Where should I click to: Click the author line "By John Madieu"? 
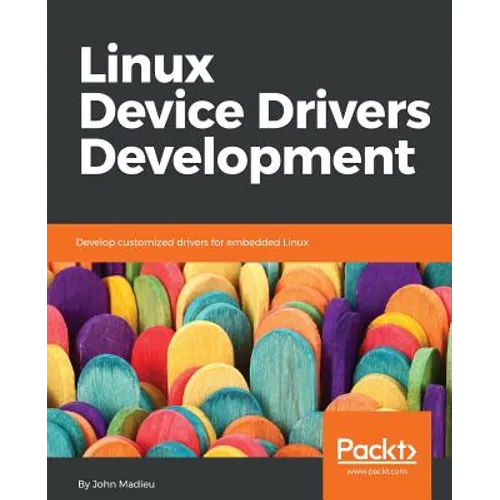116,484
